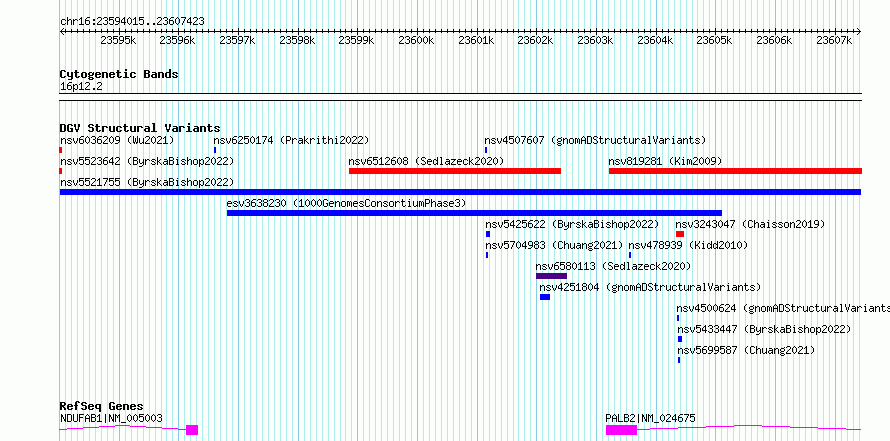
Task: Select the nsv3243047 (Chaisson2019) label
Action: tap(750, 224)
